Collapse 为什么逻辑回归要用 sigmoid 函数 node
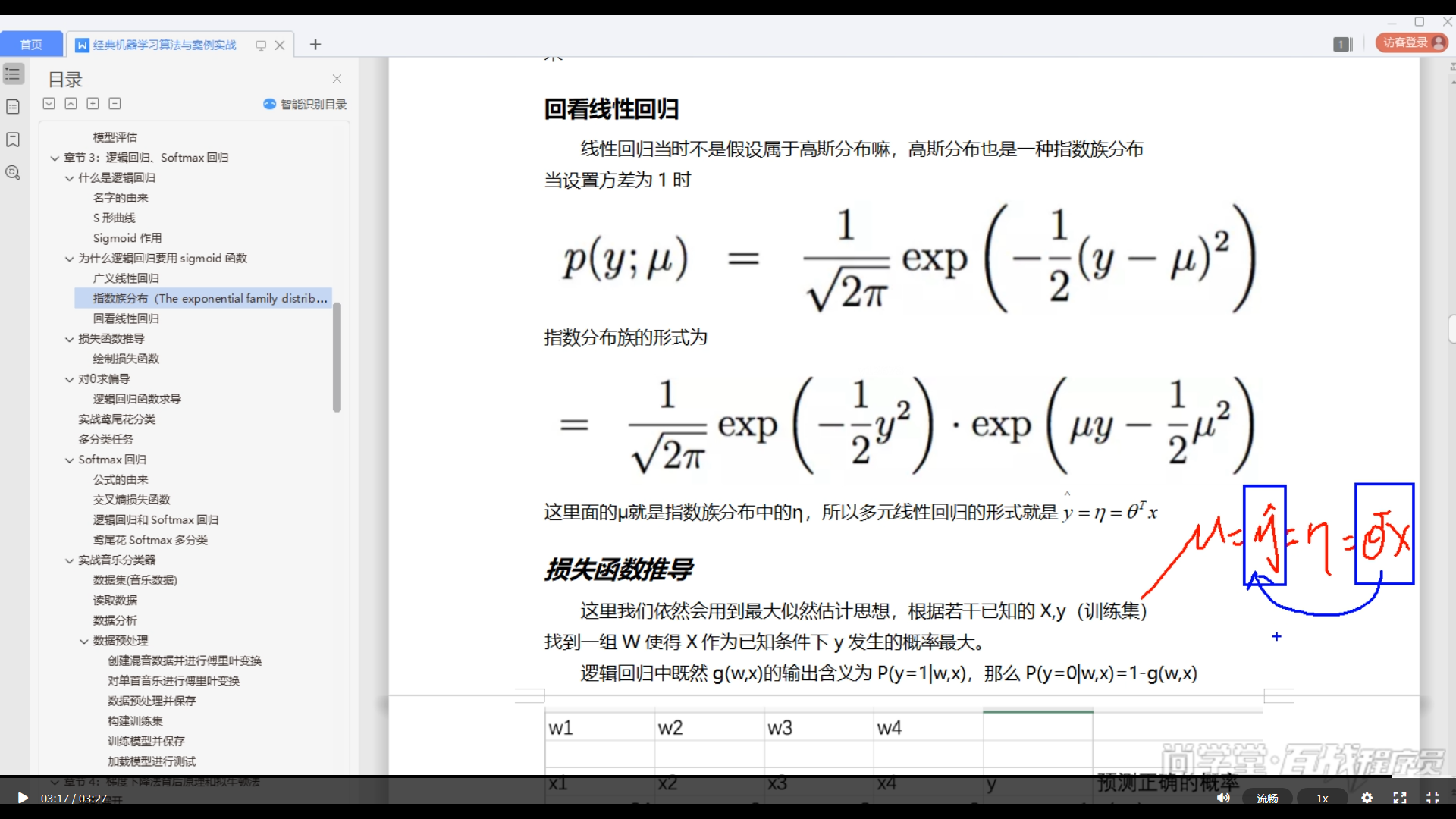 pos(69,259)
